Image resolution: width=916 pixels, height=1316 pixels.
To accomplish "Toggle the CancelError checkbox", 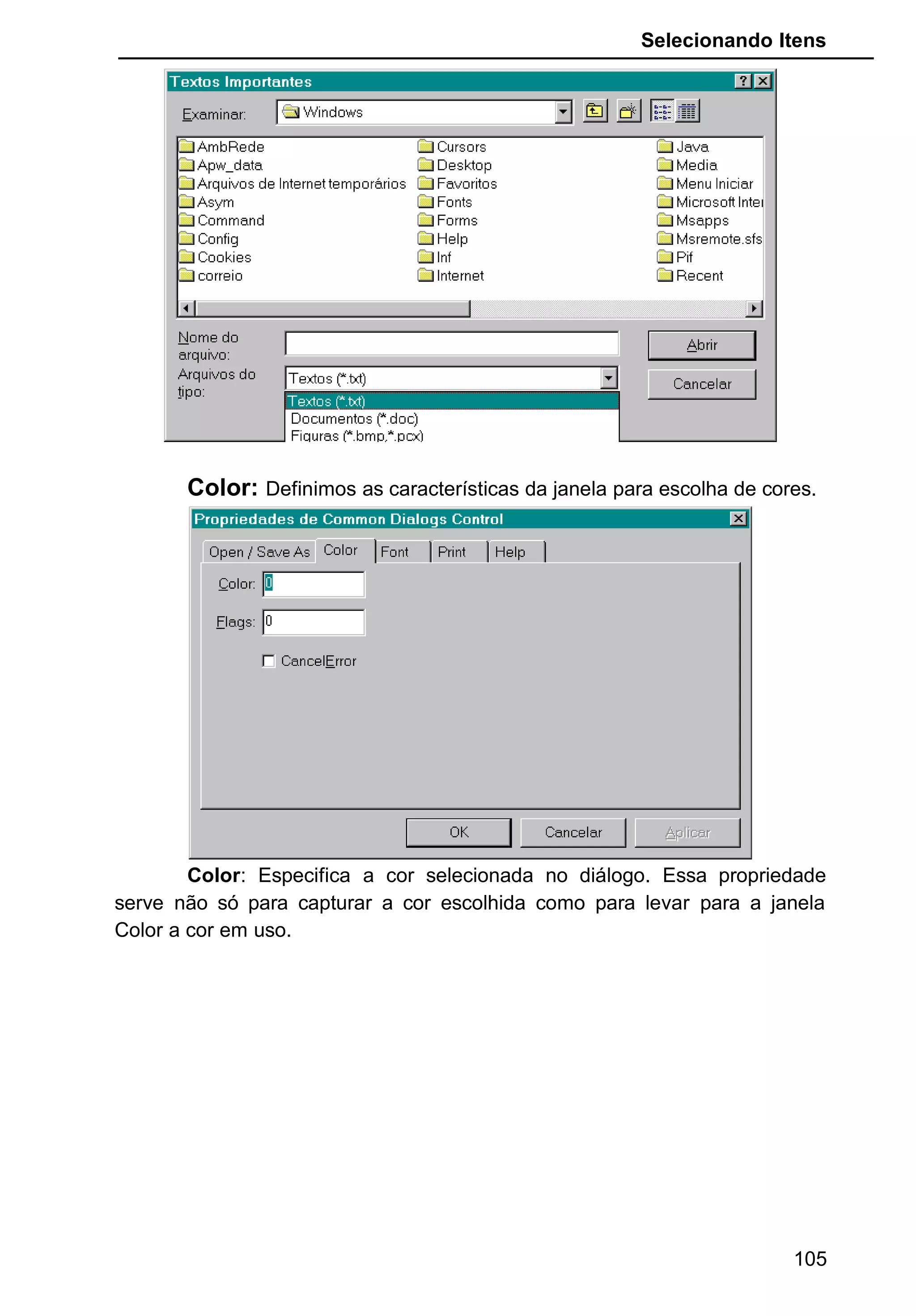I will click(x=268, y=661).
